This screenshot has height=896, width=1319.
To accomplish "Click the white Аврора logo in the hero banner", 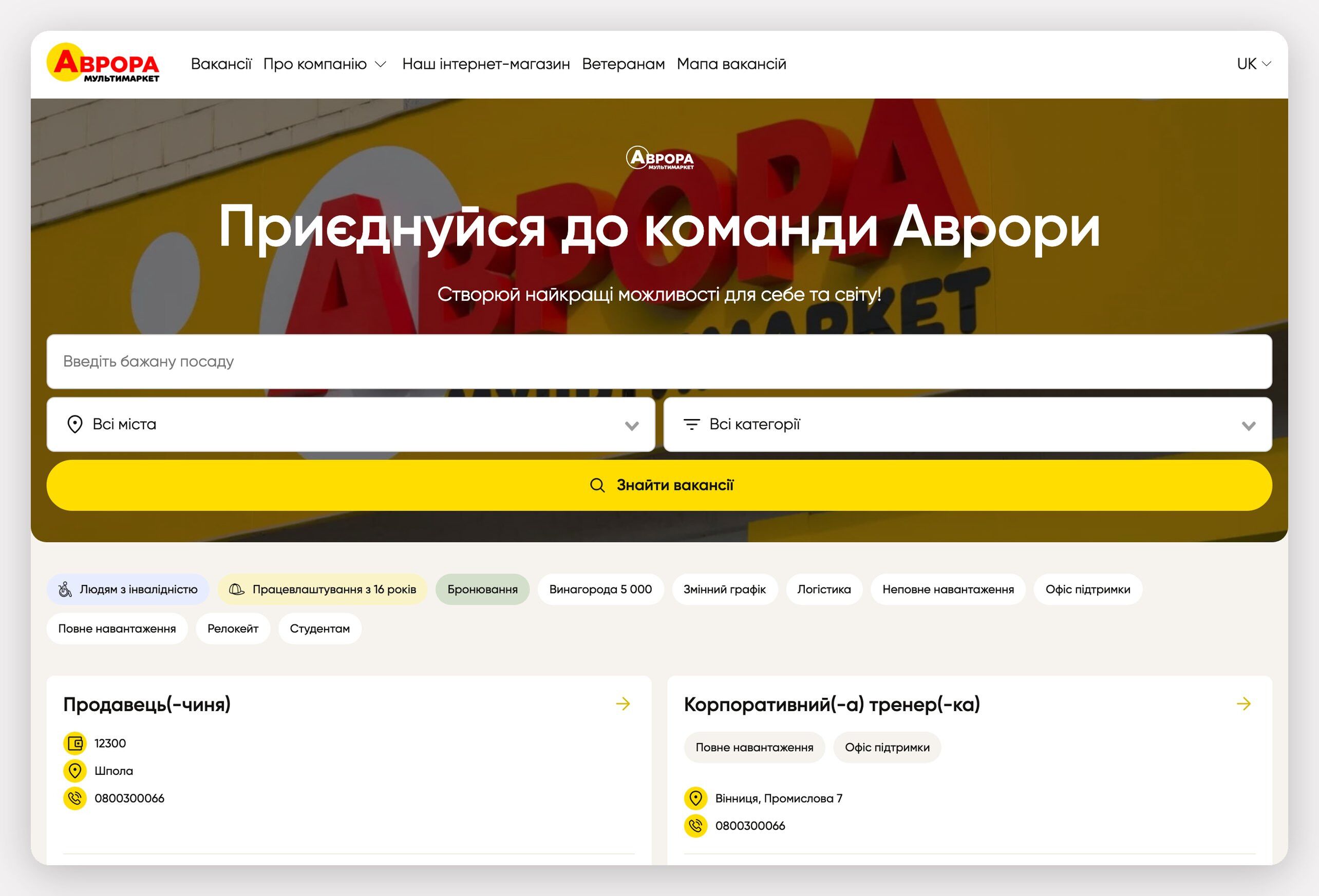I will tap(659, 158).
